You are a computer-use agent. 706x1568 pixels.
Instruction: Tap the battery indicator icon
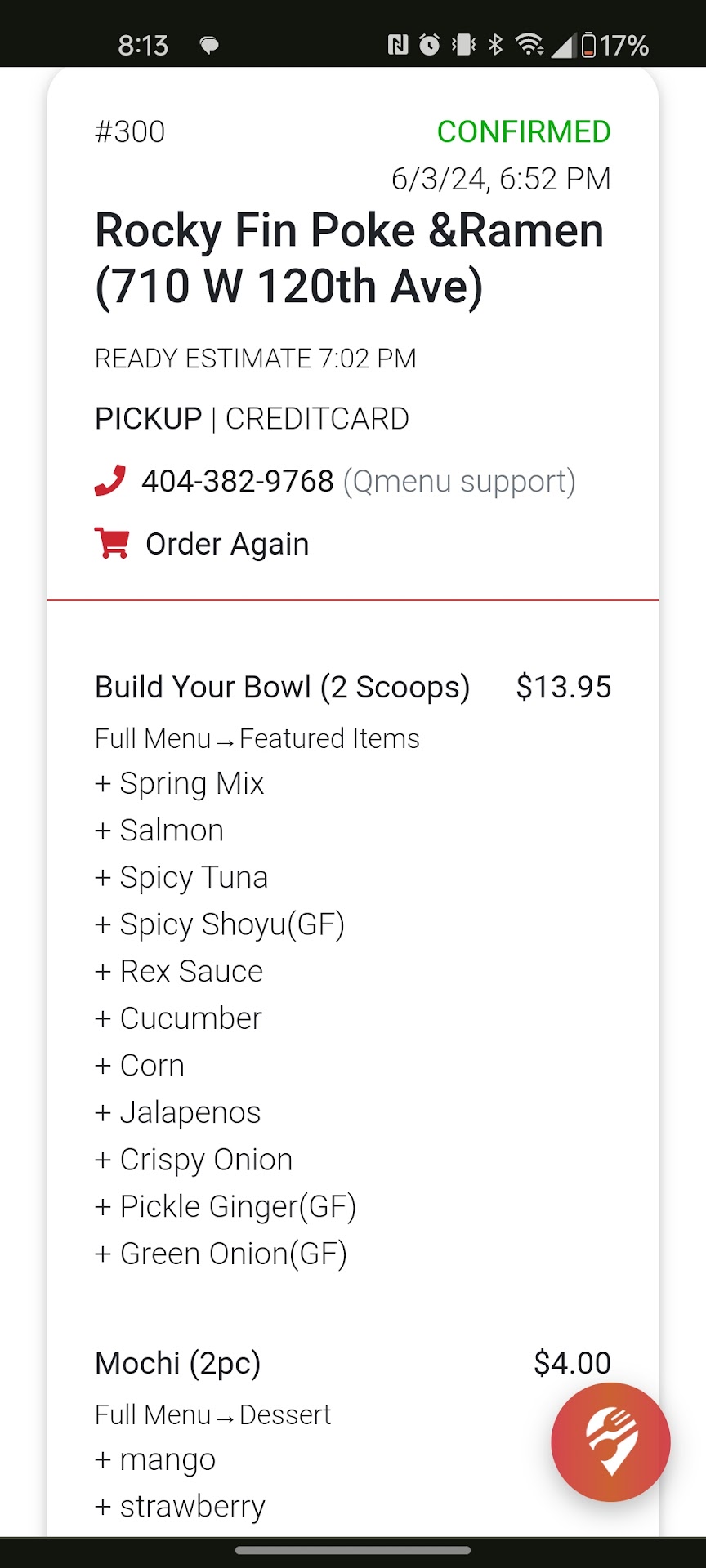pos(588,45)
